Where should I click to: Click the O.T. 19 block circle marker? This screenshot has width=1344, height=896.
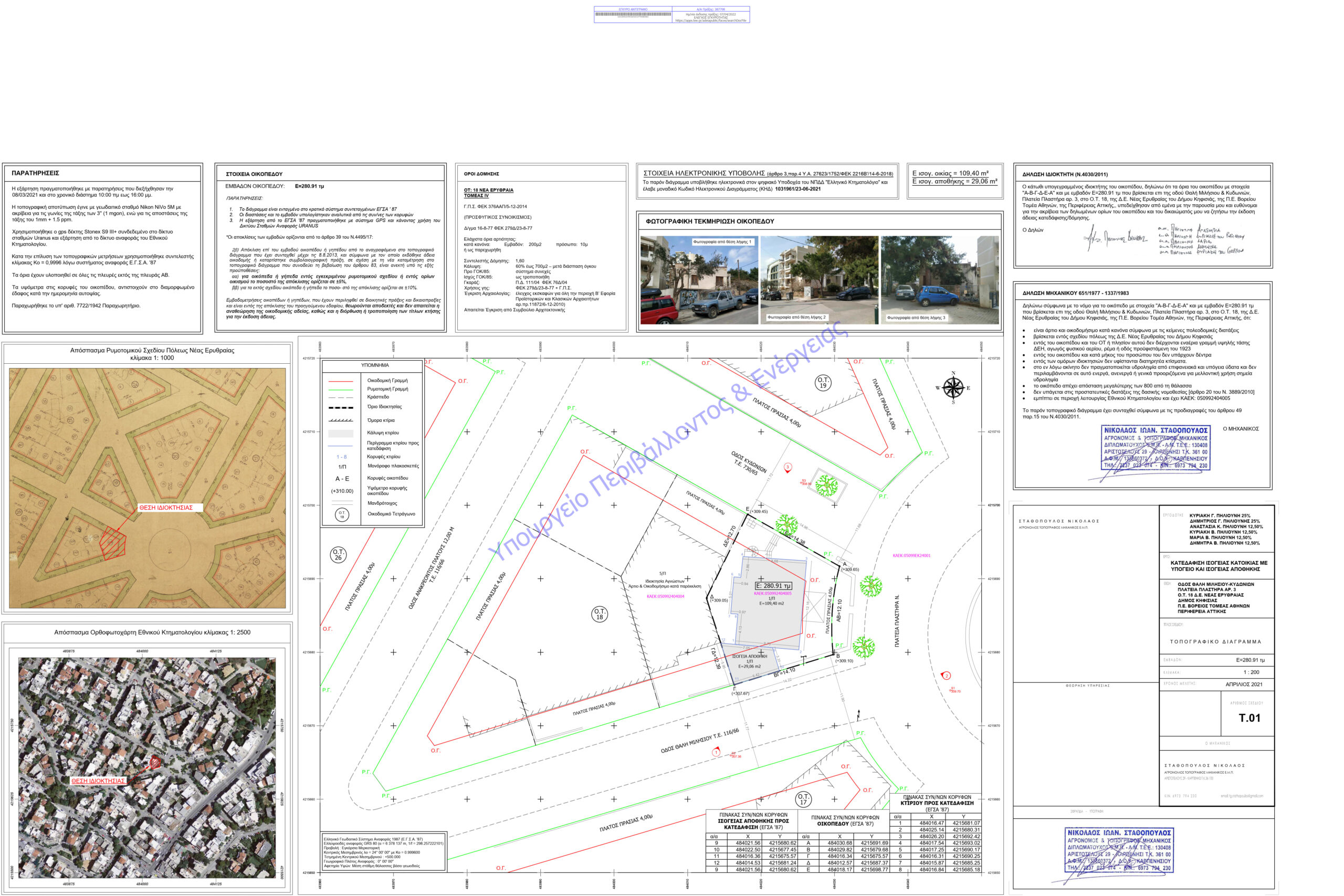click(823, 383)
